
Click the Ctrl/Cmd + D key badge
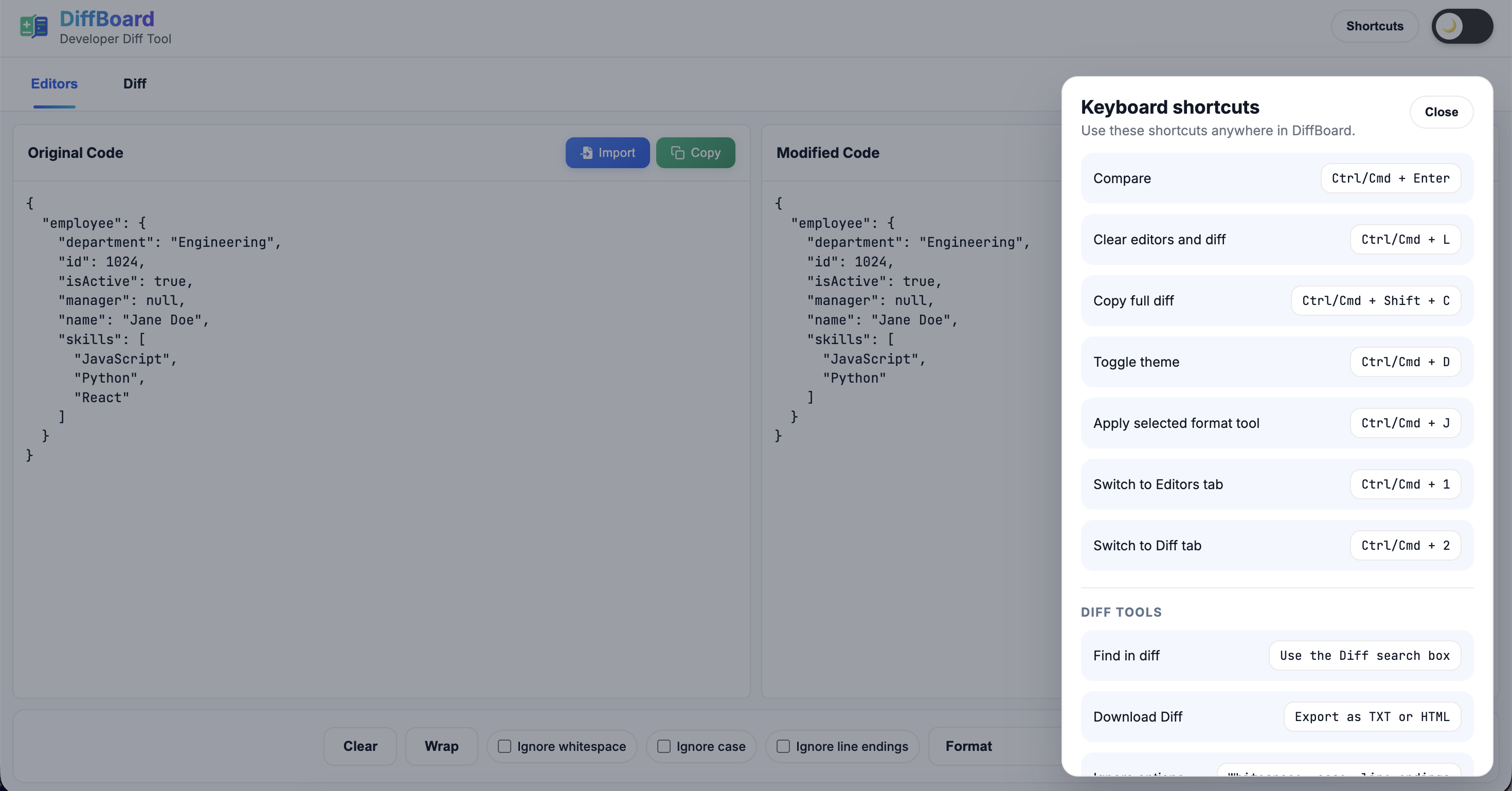[x=1405, y=362]
